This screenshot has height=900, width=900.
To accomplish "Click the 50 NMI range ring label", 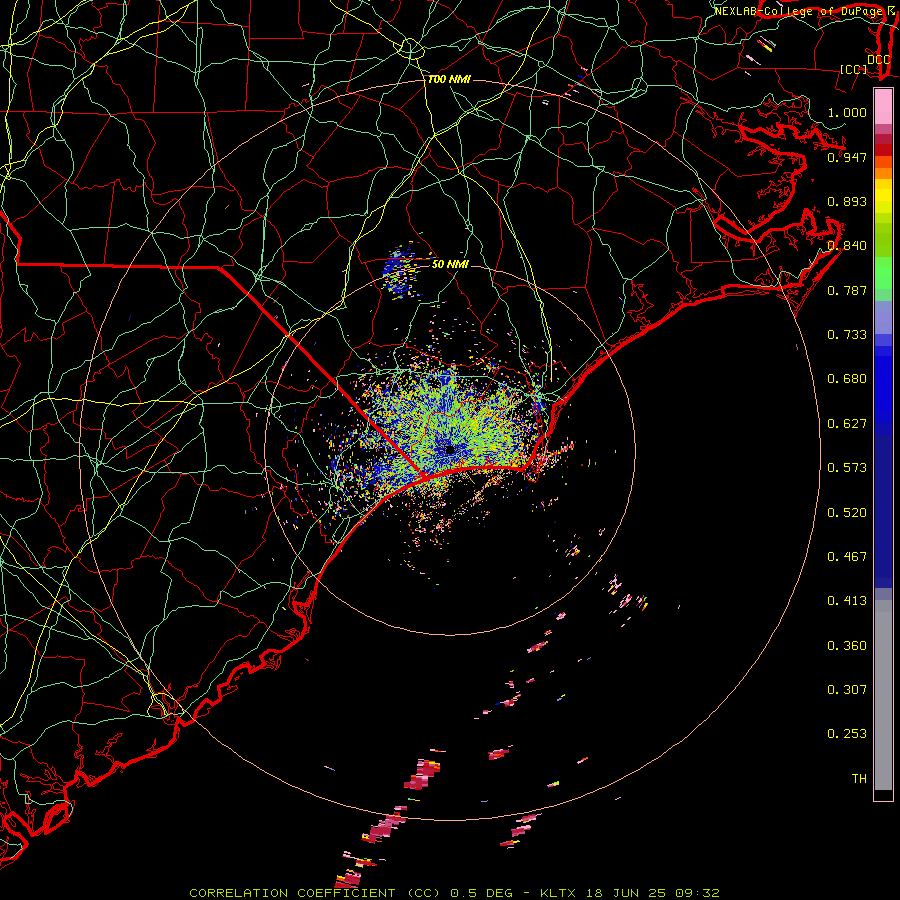I will click(x=451, y=264).
